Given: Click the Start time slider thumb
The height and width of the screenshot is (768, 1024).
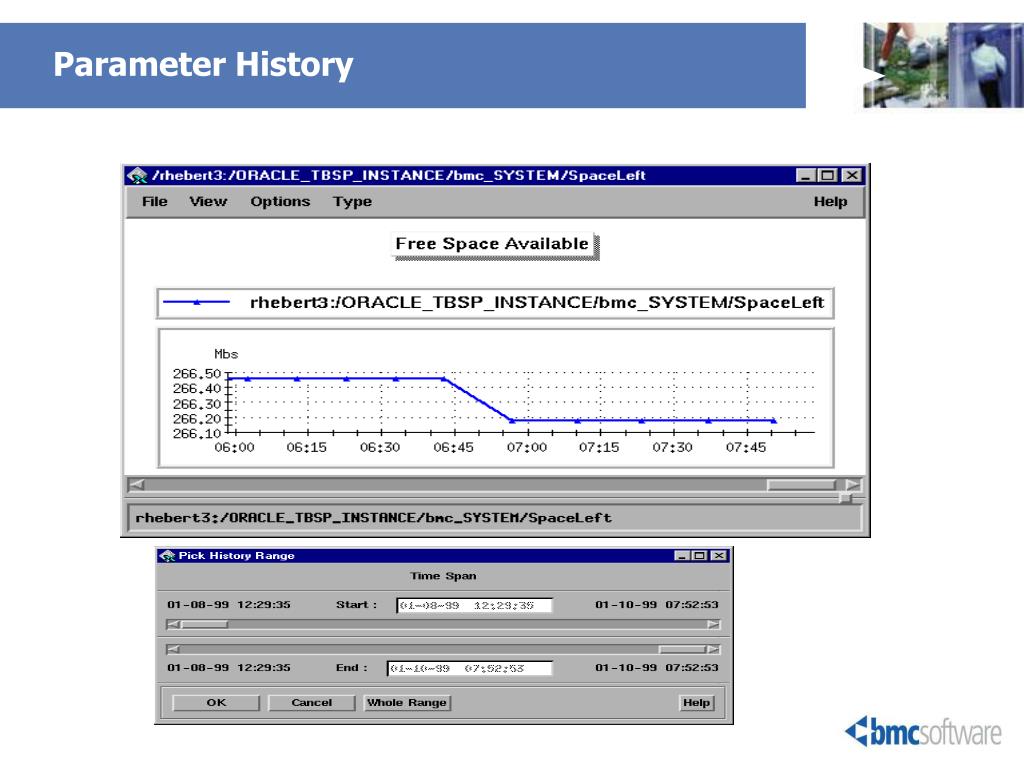Looking at the screenshot, I should [x=204, y=624].
